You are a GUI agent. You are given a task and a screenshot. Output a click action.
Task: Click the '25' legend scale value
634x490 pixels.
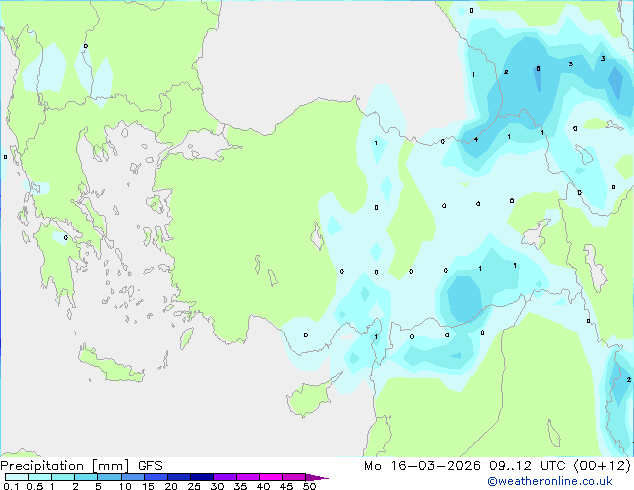click(194, 486)
